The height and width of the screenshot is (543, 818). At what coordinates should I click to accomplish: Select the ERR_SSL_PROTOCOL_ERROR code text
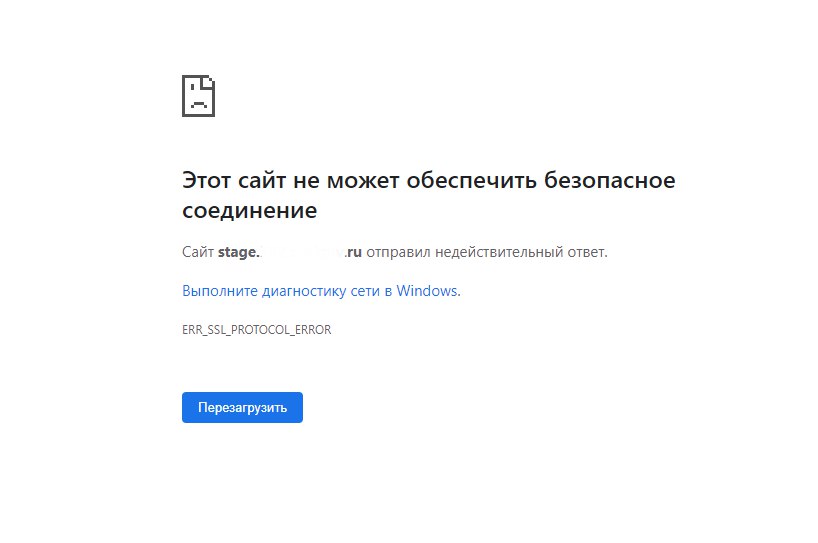click(x=256, y=330)
